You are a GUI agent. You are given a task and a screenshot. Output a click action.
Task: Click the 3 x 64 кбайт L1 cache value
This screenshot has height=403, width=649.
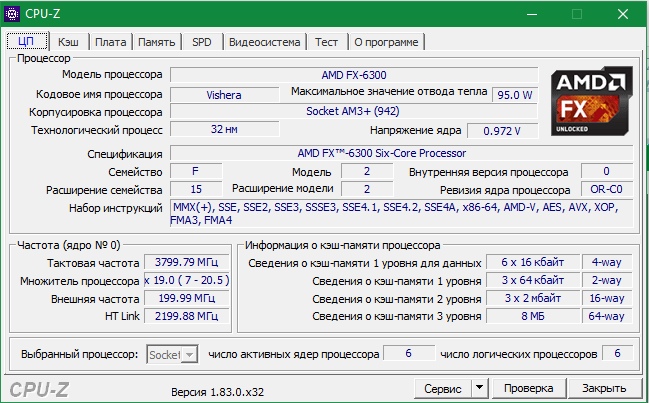click(x=532, y=280)
